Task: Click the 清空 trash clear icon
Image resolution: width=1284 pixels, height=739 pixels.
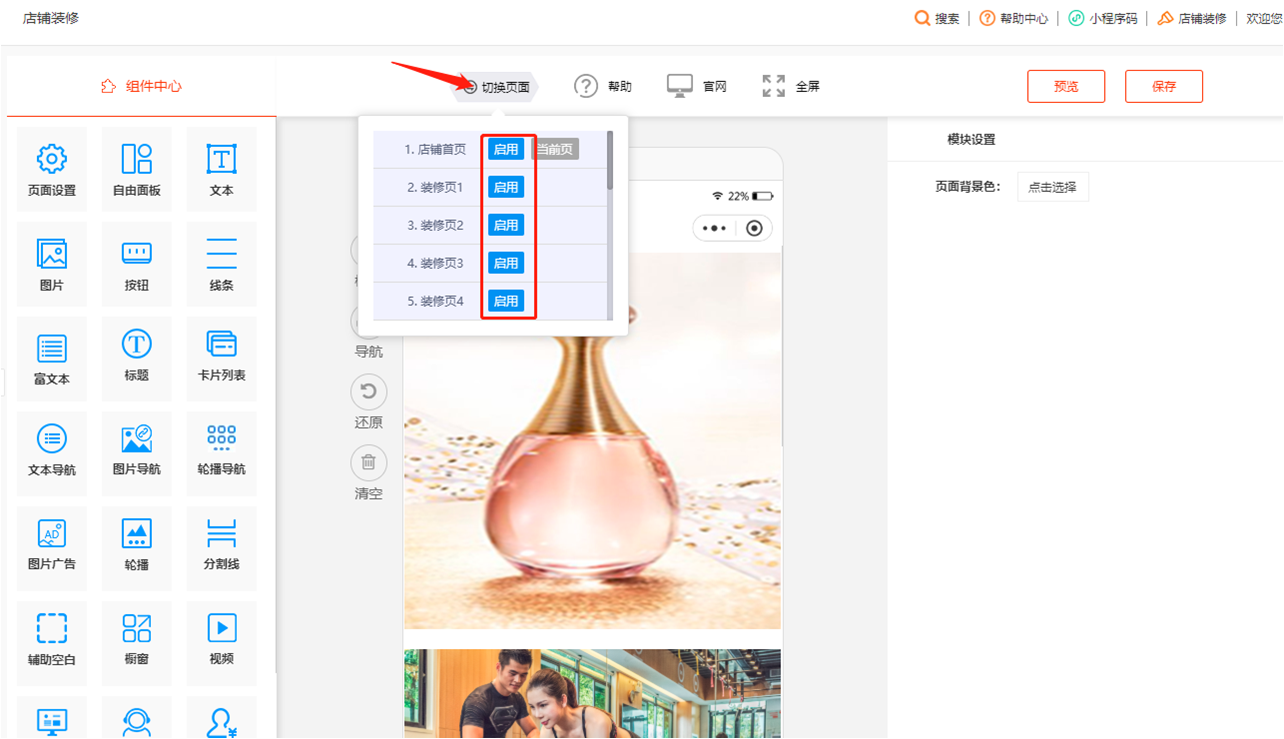Action: [x=369, y=463]
